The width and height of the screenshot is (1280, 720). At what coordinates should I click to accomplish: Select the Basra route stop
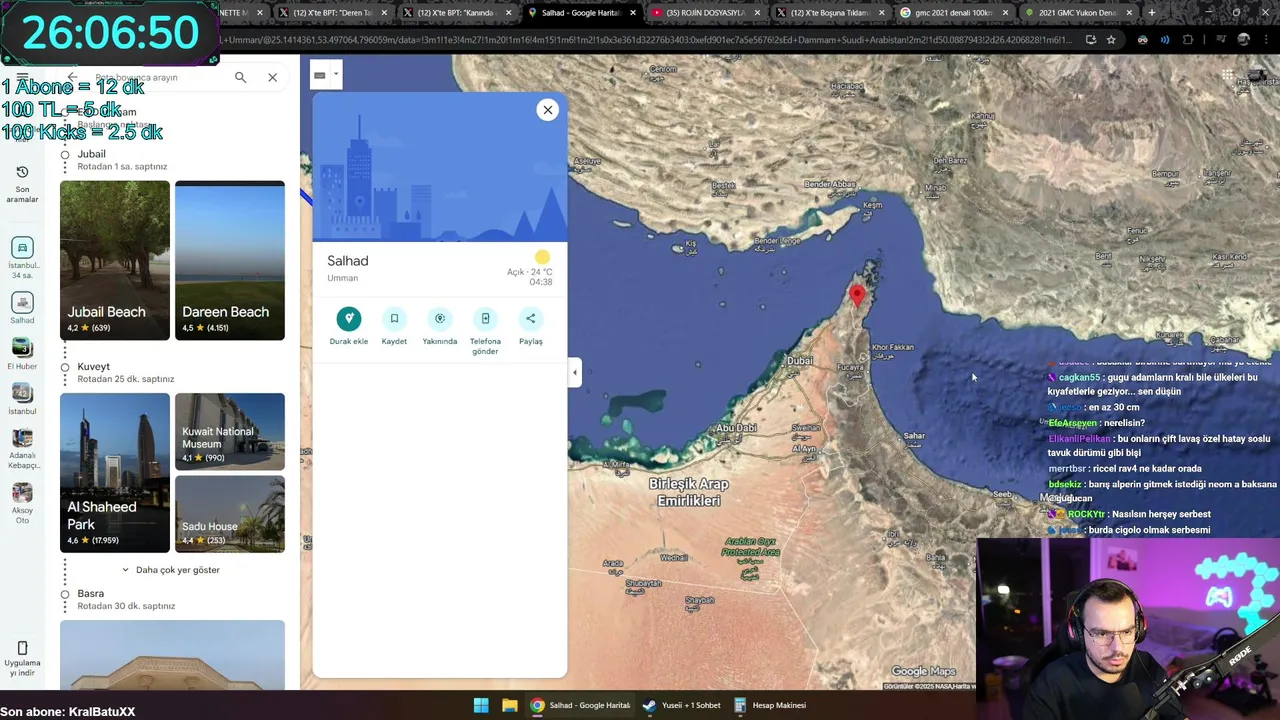(x=90, y=594)
